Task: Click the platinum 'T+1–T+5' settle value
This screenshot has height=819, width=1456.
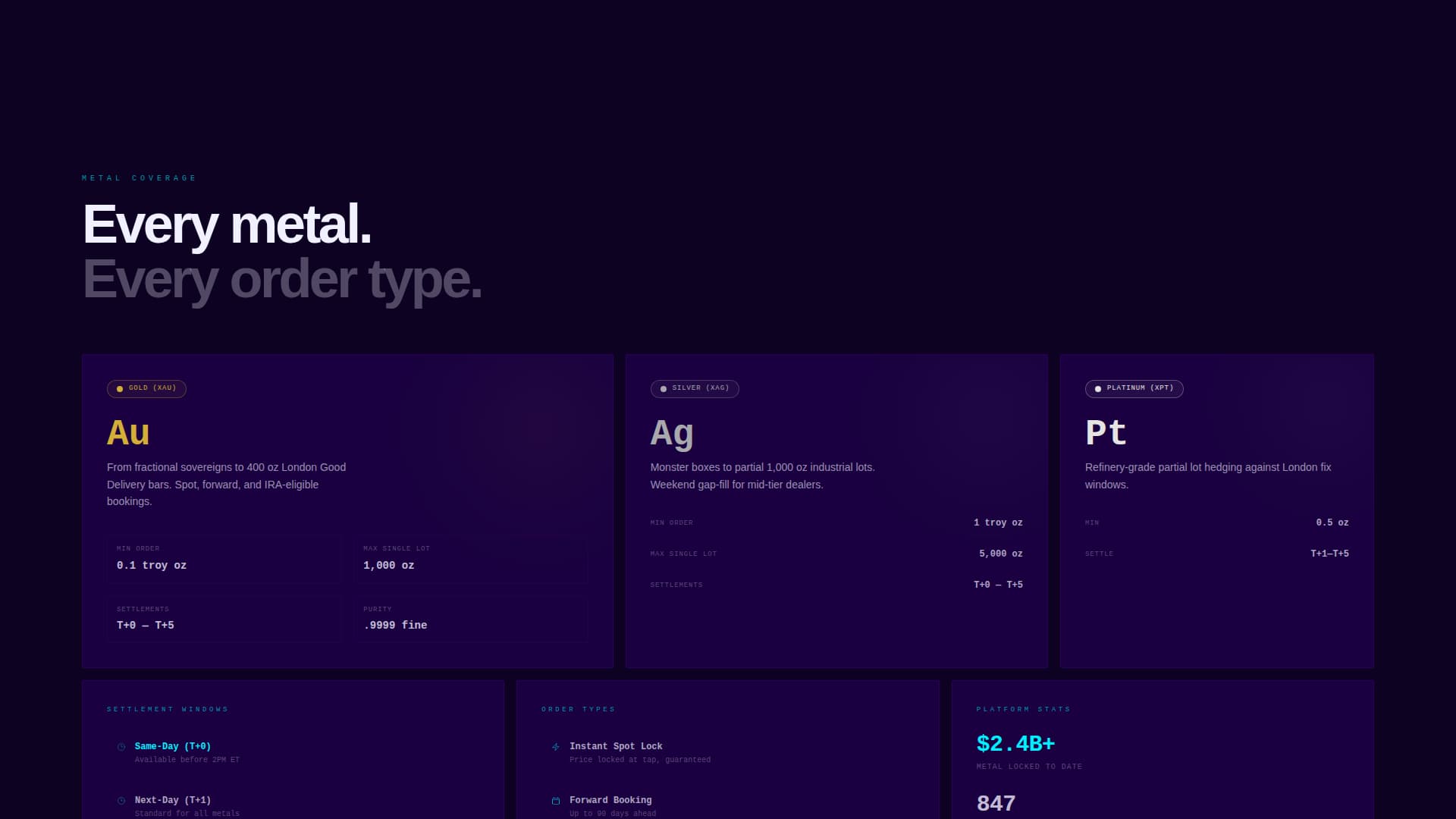Action: 1329,554
